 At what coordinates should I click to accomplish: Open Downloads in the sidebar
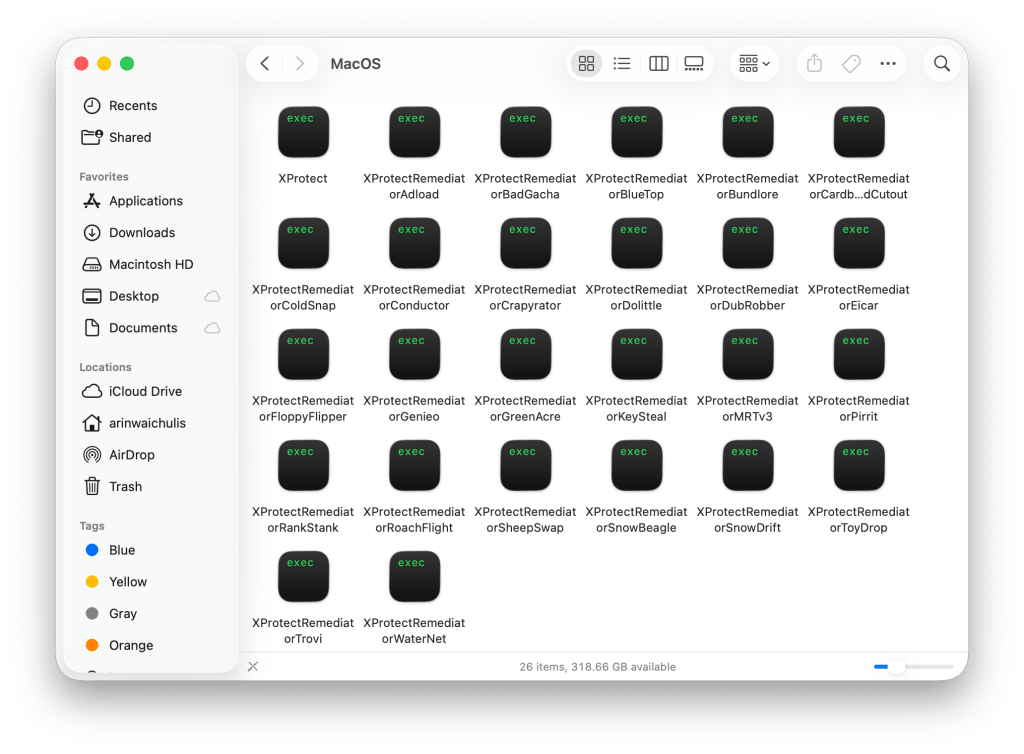click(141, 233)
